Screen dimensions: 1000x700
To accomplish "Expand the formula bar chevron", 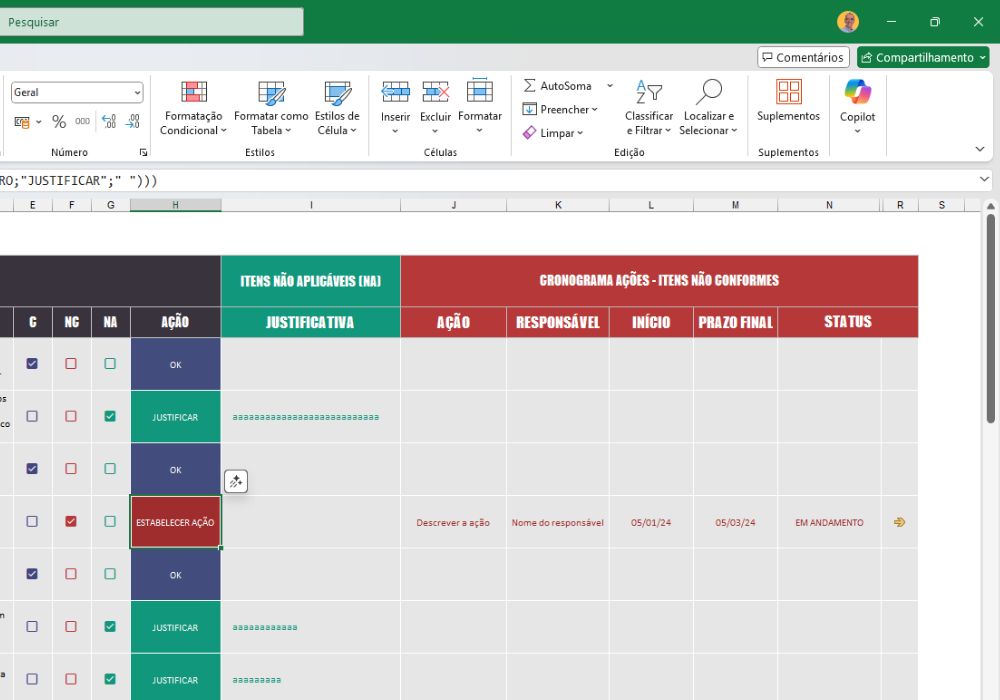I will tap(984, 180).
